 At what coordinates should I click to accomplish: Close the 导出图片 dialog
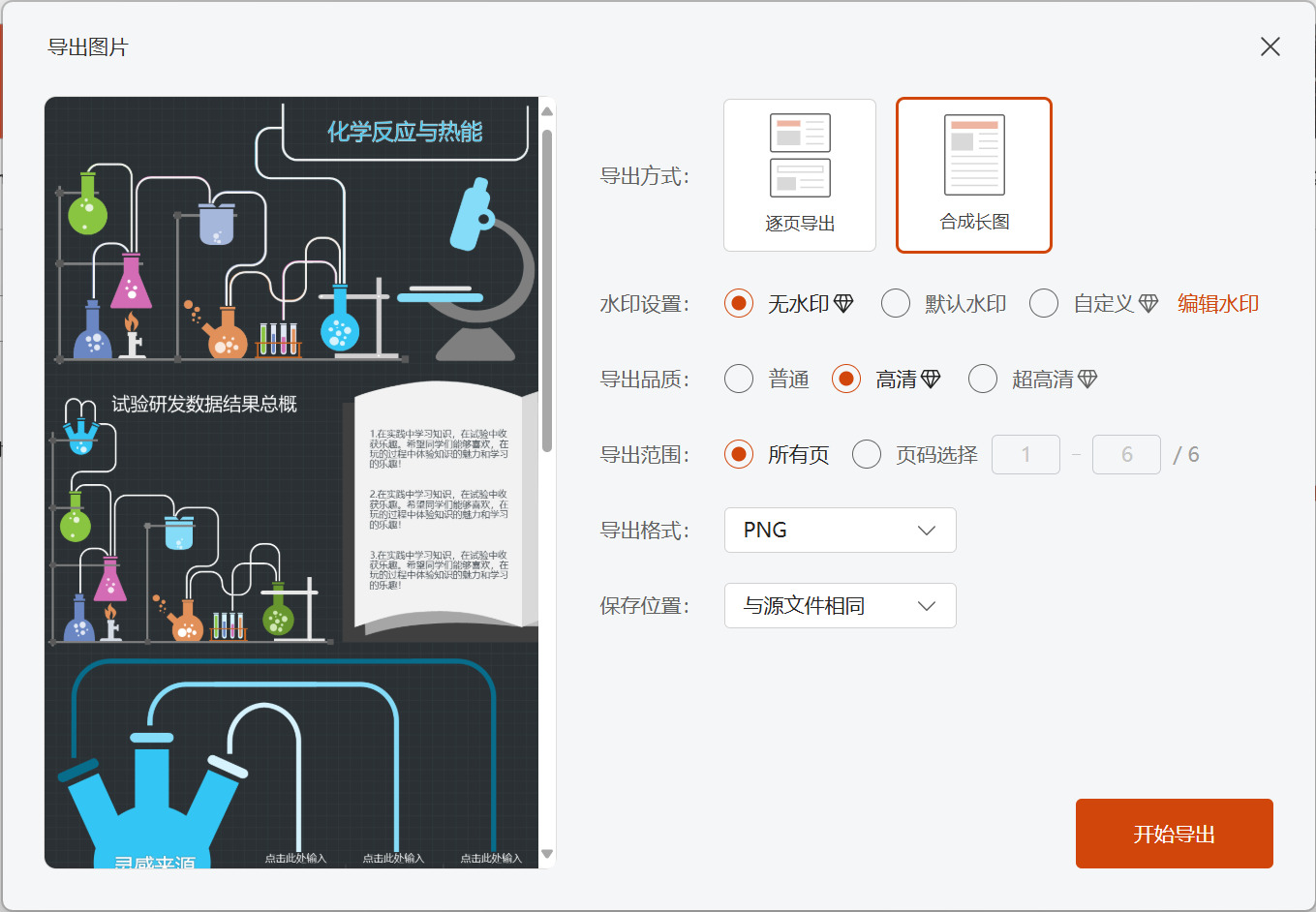1270,46
